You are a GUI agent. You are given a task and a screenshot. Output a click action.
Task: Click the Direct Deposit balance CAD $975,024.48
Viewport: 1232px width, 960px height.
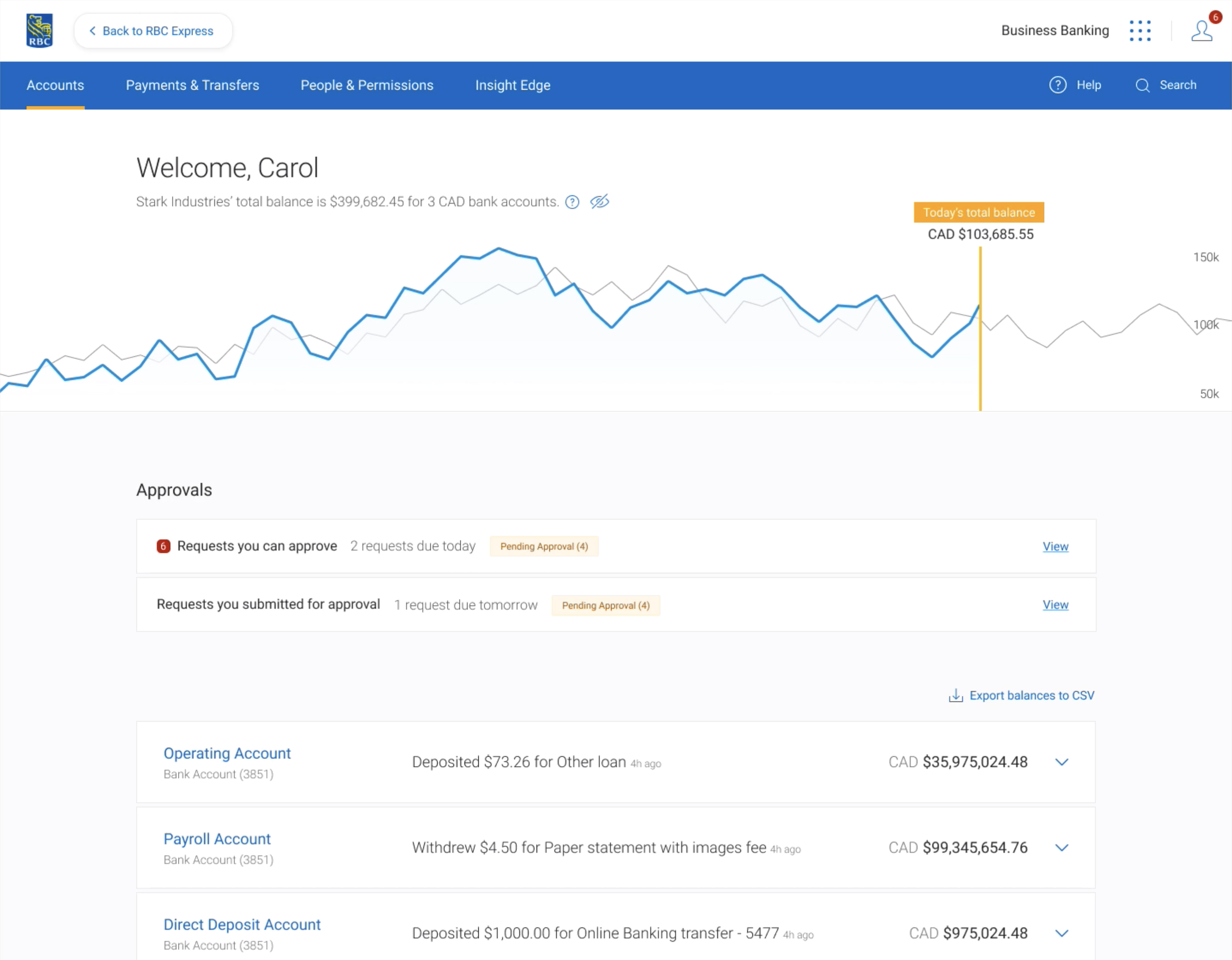tap(968, 933)
